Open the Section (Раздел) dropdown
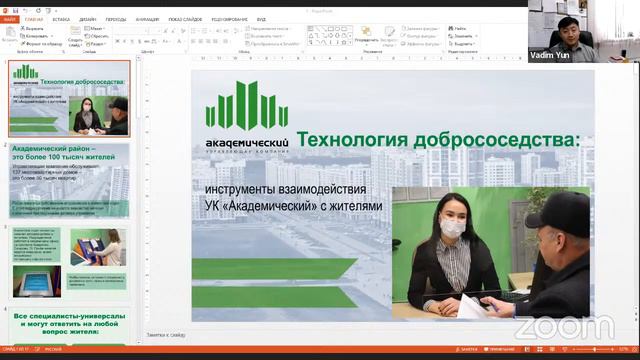 (95, 44)
